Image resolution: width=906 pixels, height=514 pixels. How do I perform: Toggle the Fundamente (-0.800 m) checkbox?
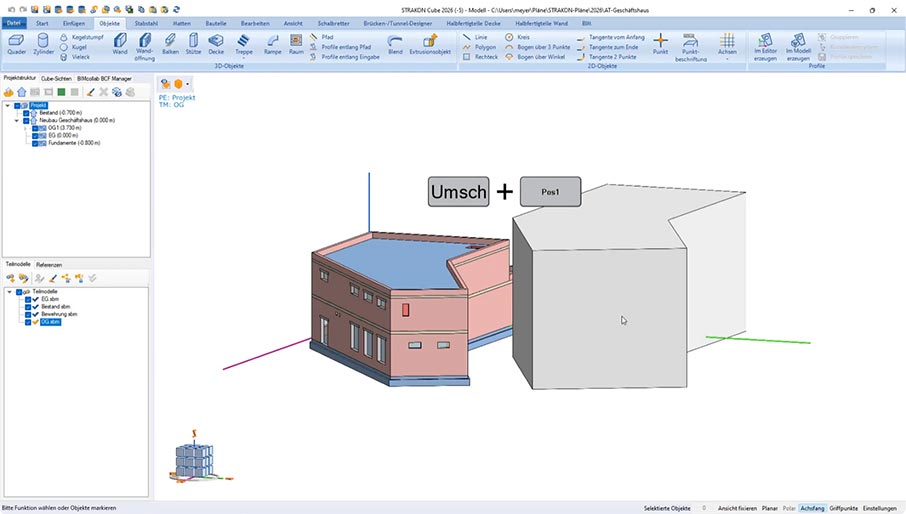(35, 143)
